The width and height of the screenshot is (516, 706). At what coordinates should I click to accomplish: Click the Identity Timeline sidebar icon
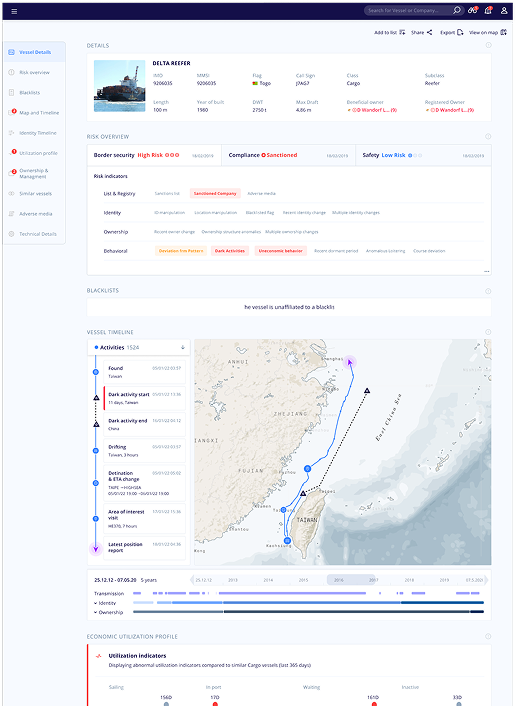pos(11,133)
